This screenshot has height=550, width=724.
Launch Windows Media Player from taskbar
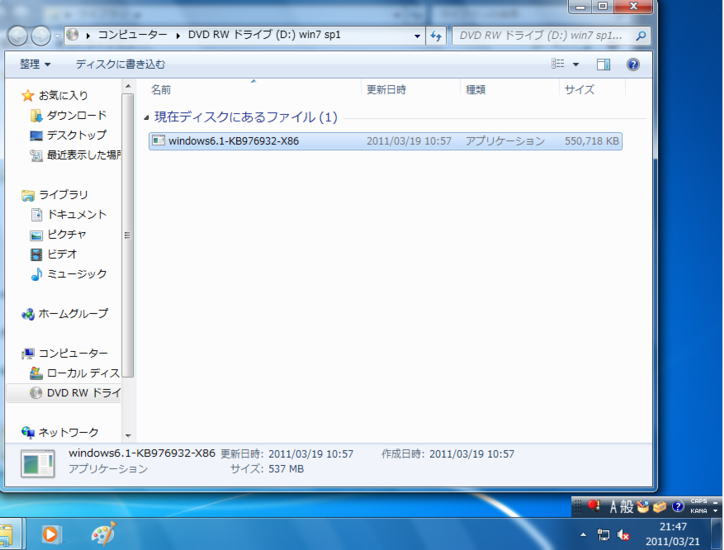pyautogui.click(x=50, y=534)
